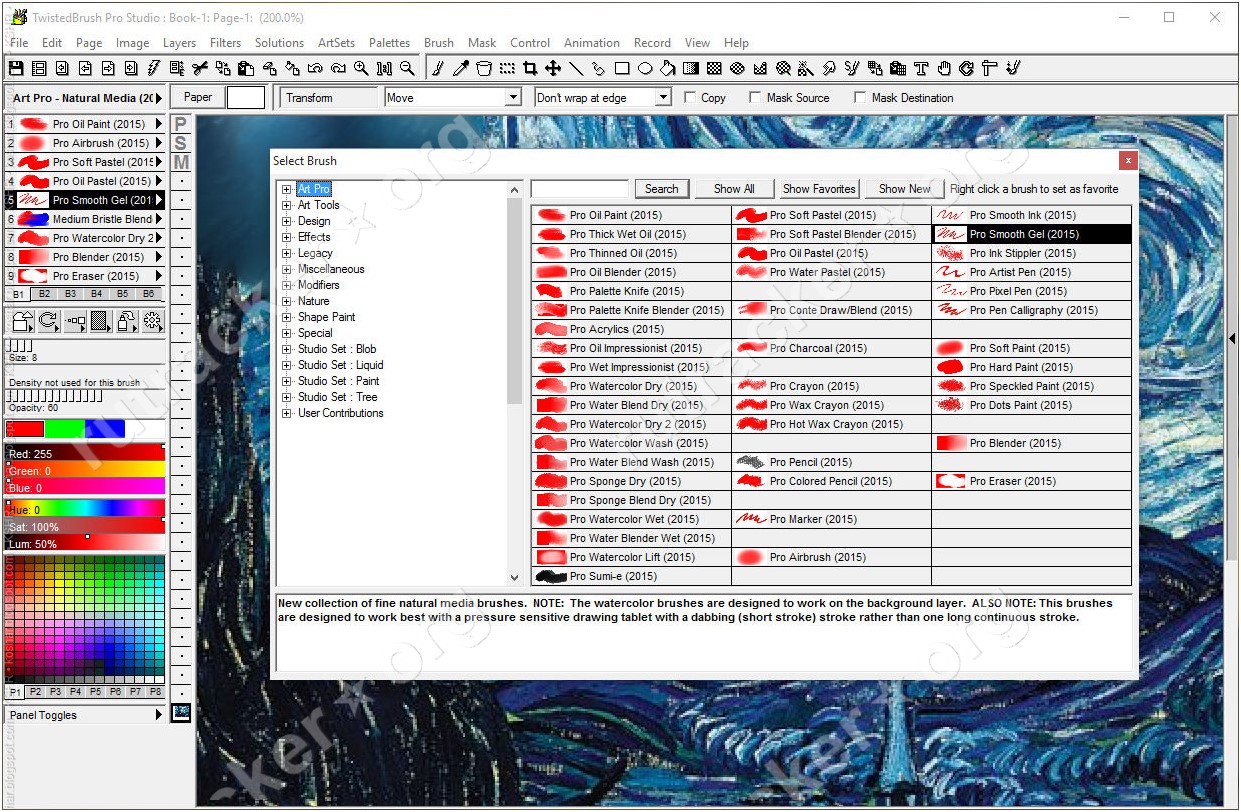Select the scissors cut icon

point(200,68)
